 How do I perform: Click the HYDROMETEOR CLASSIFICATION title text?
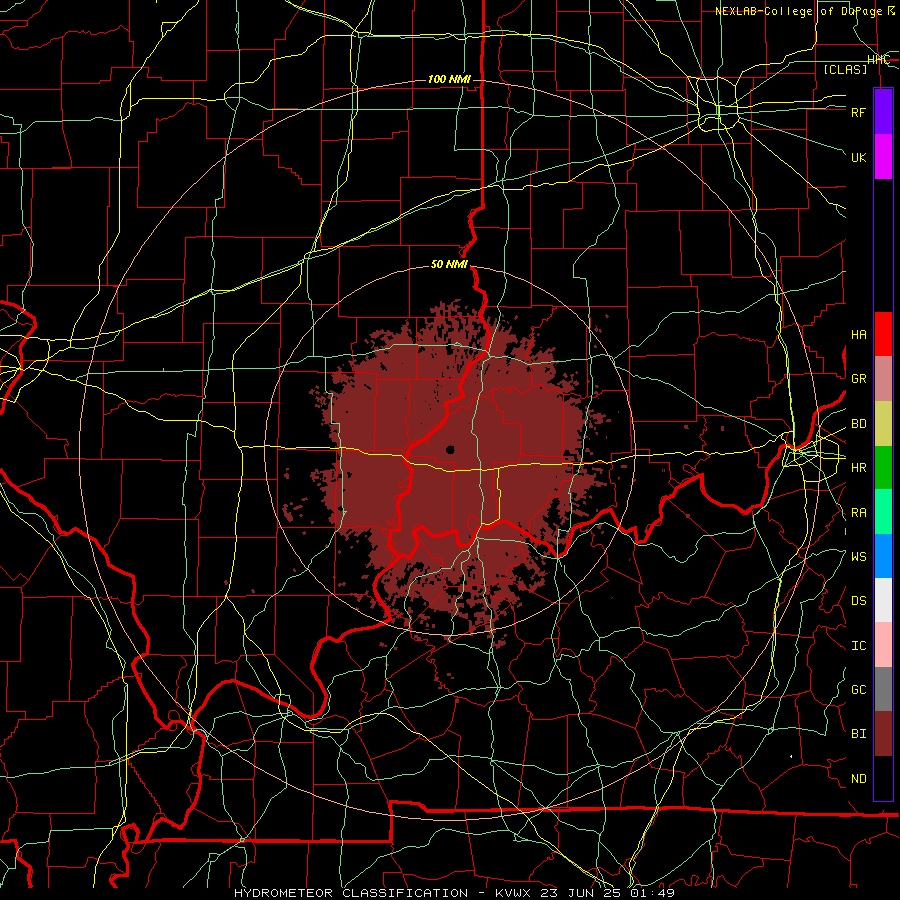351,893
